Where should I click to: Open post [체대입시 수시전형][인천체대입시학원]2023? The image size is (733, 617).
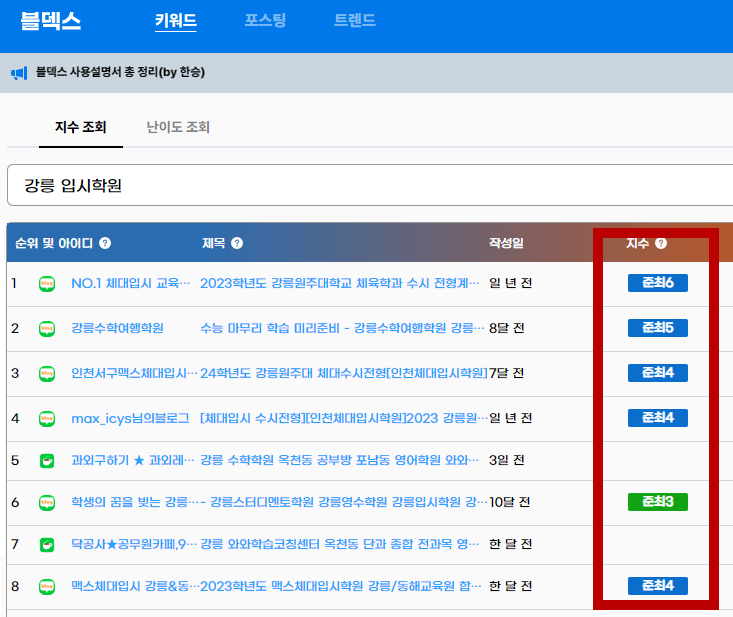coord(344,418)
